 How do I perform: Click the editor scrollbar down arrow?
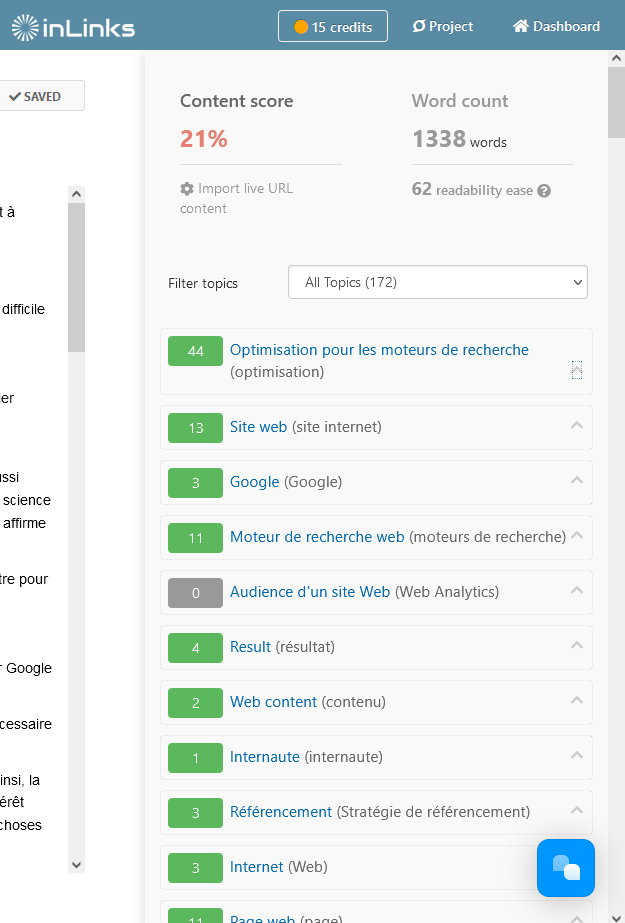[77, 864]
